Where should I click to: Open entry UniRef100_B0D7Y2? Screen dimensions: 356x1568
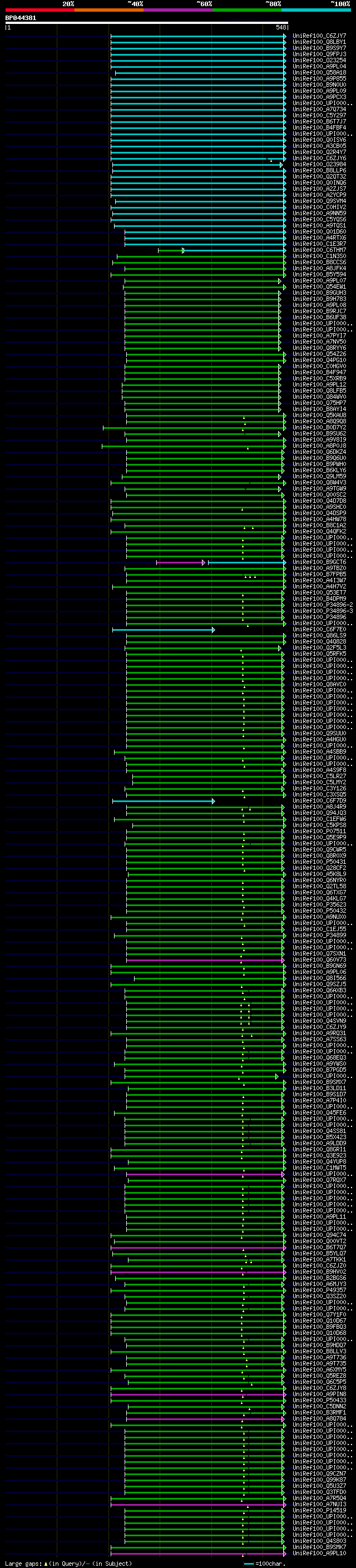click(x=319, y=427)
